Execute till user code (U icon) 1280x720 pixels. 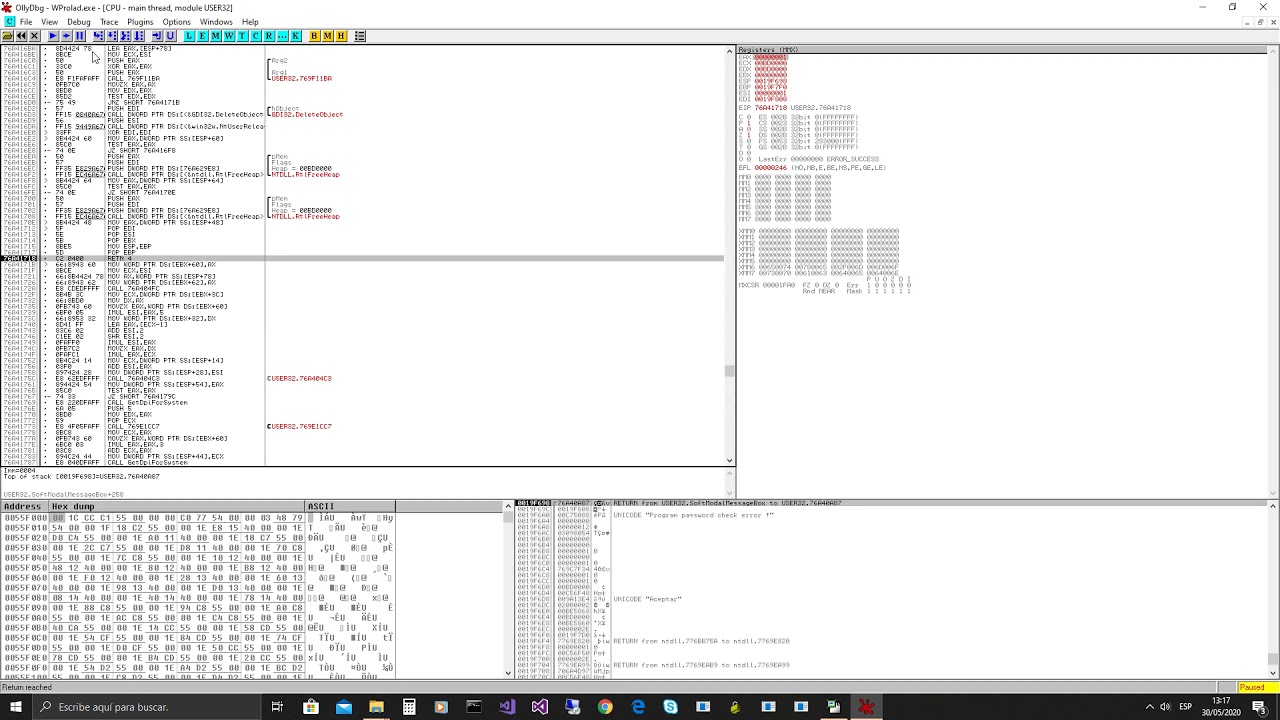tap(170, 36)
